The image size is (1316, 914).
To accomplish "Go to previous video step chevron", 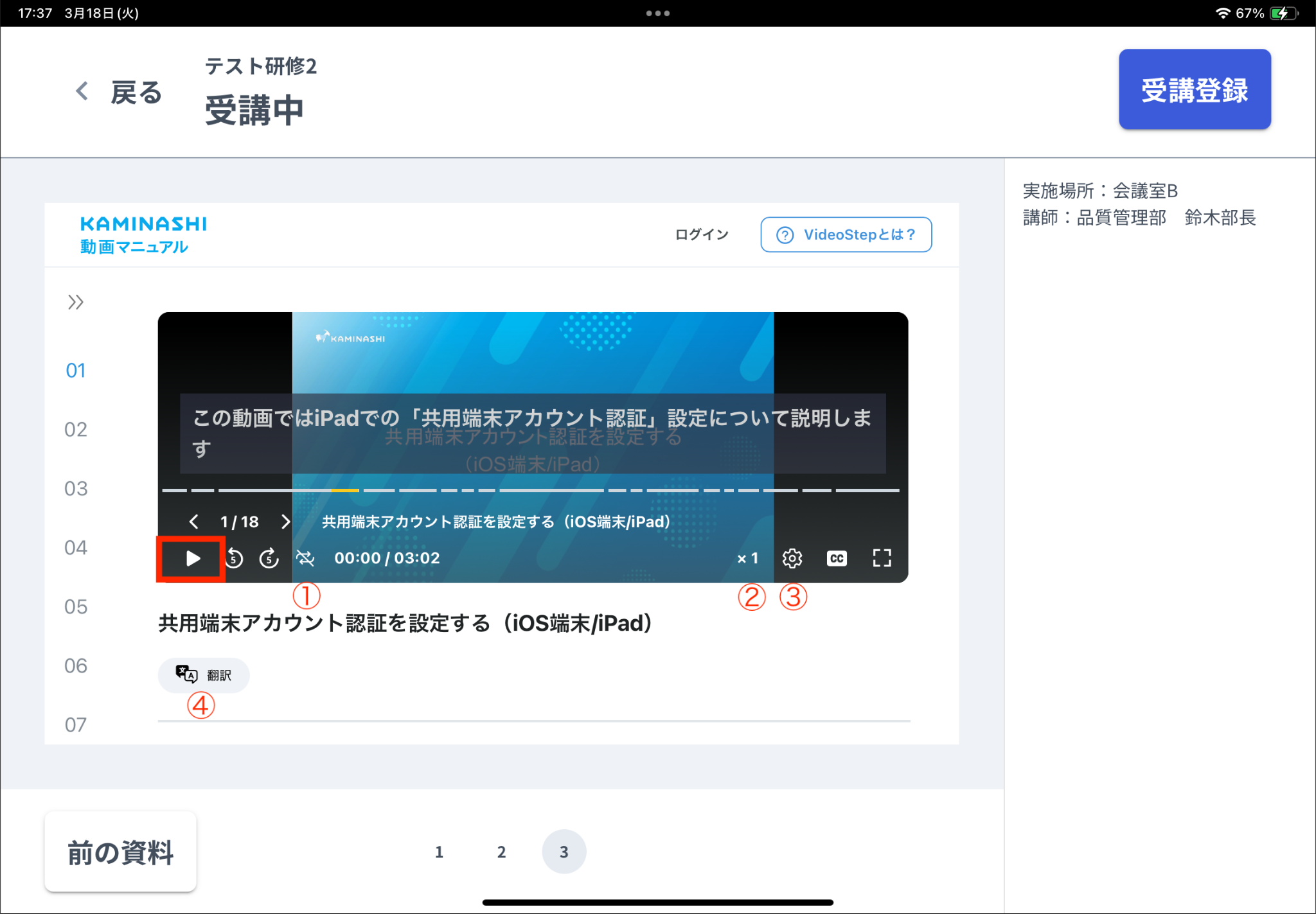I will (x=193, y=522).
